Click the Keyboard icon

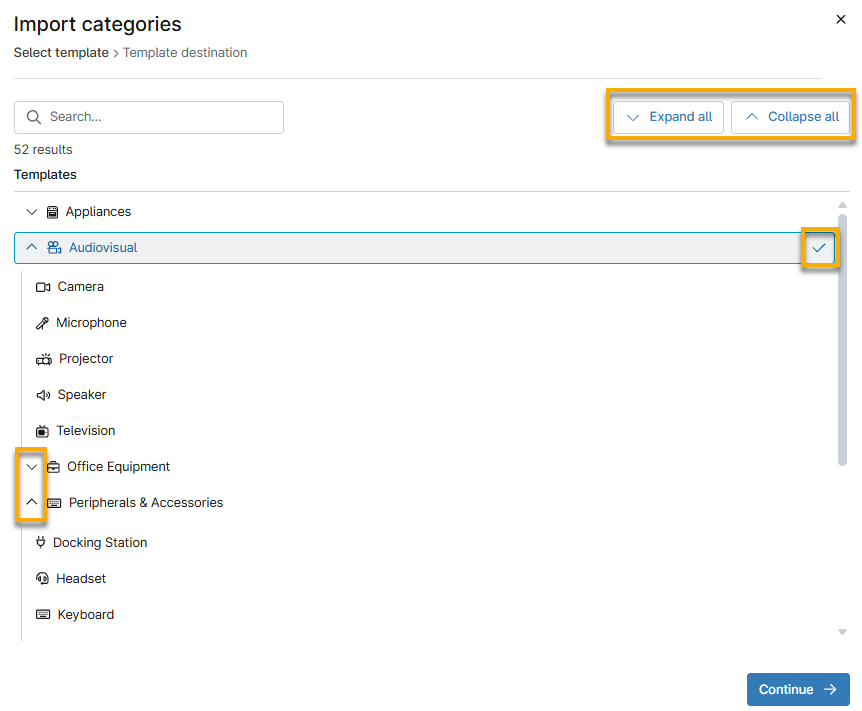point(41,614)
